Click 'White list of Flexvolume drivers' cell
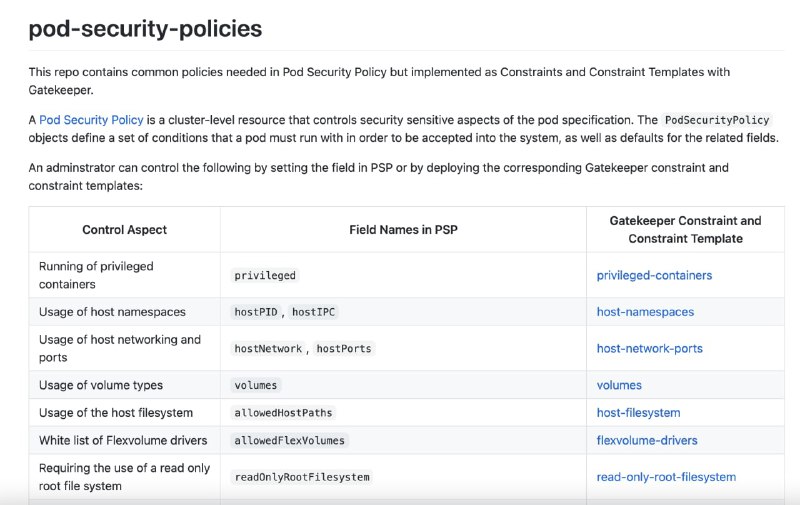The image size is (800, 505). coord(124,440)
